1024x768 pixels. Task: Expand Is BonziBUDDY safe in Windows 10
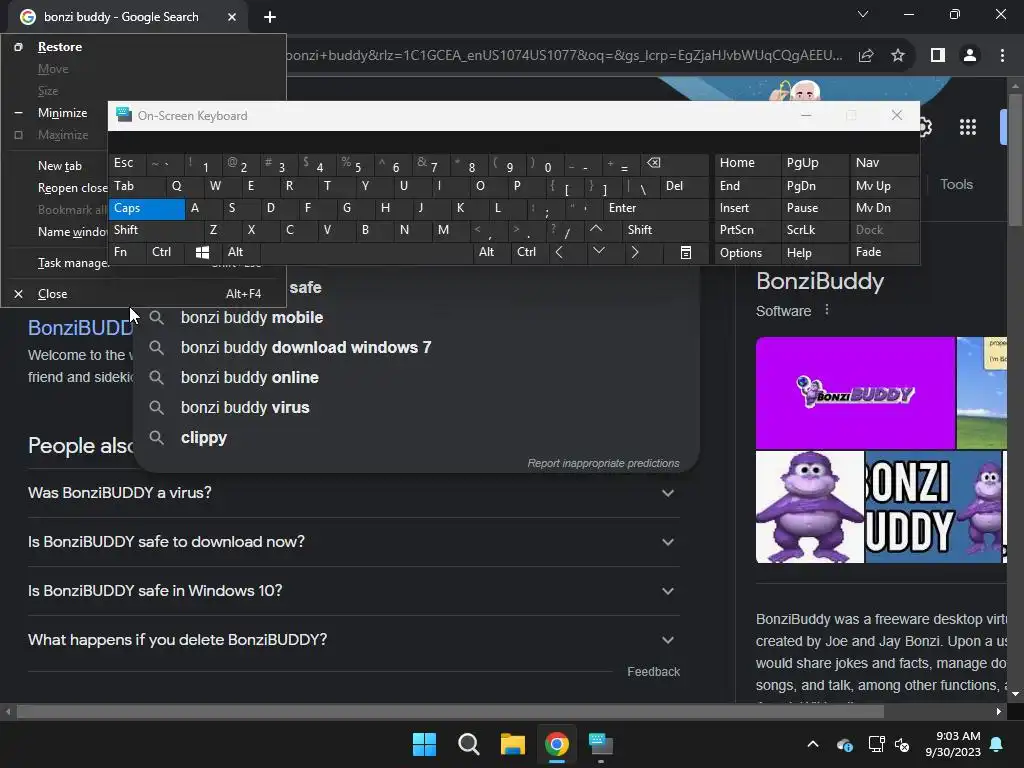click(353, 591)
